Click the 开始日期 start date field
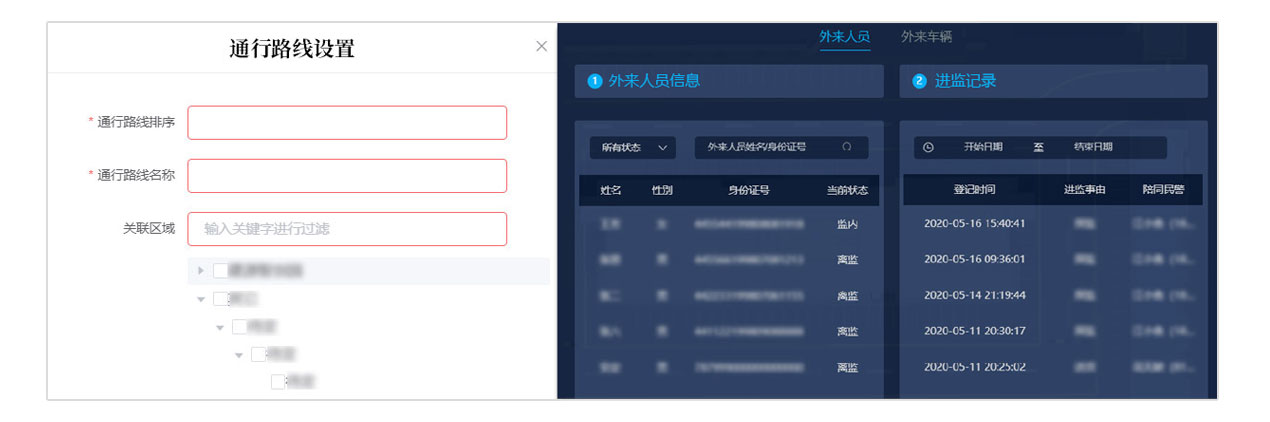 [x=983, y=147]
